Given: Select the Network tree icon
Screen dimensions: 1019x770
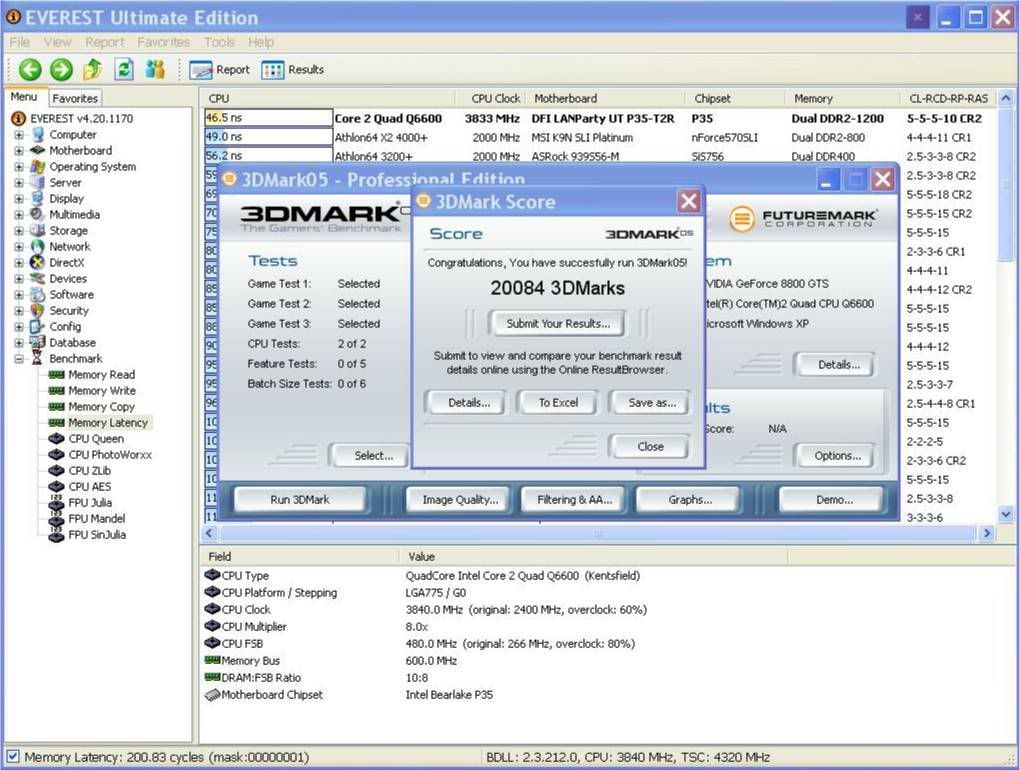Looking at the screenshot, I should pos(38,246).
